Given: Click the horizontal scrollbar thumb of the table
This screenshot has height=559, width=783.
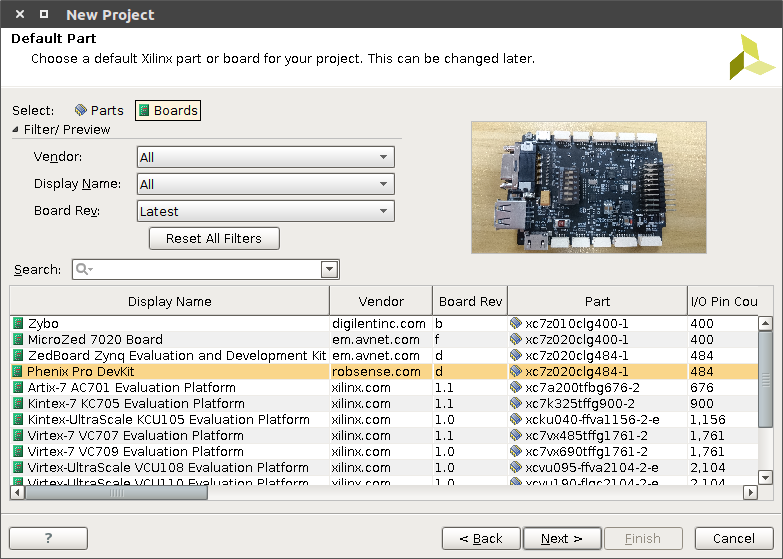Looking at the screenshot, I should click(x=116, y=493).
